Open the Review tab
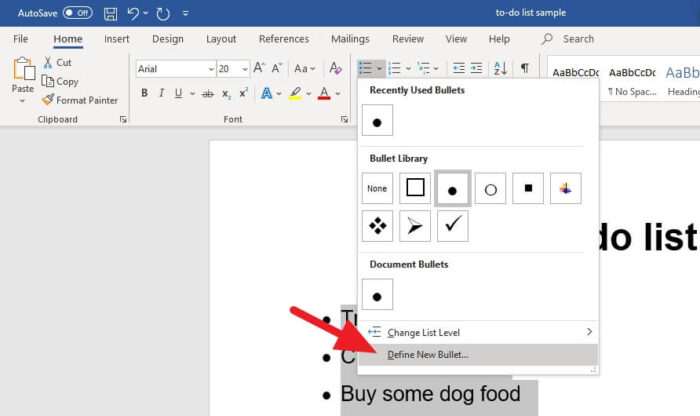 point(408,39)
